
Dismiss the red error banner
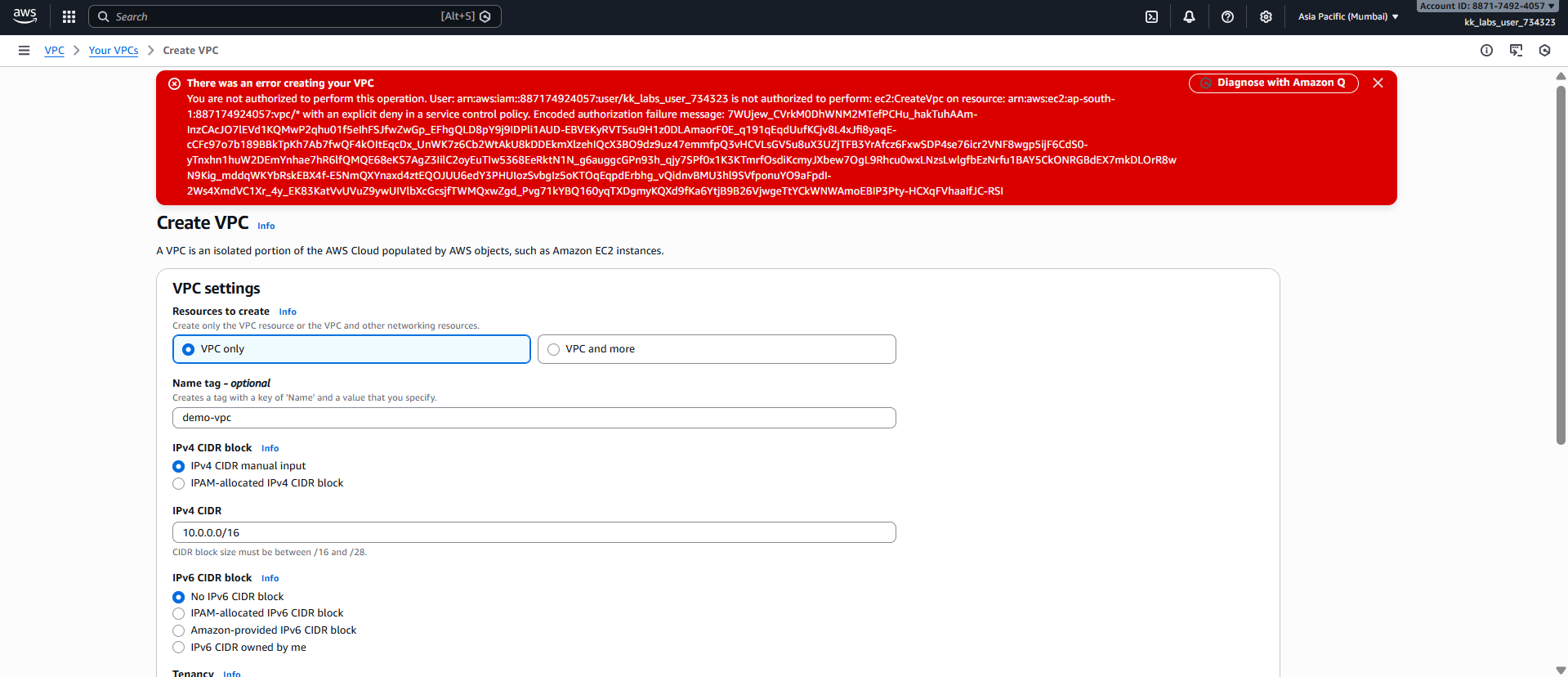(1378, 83)
